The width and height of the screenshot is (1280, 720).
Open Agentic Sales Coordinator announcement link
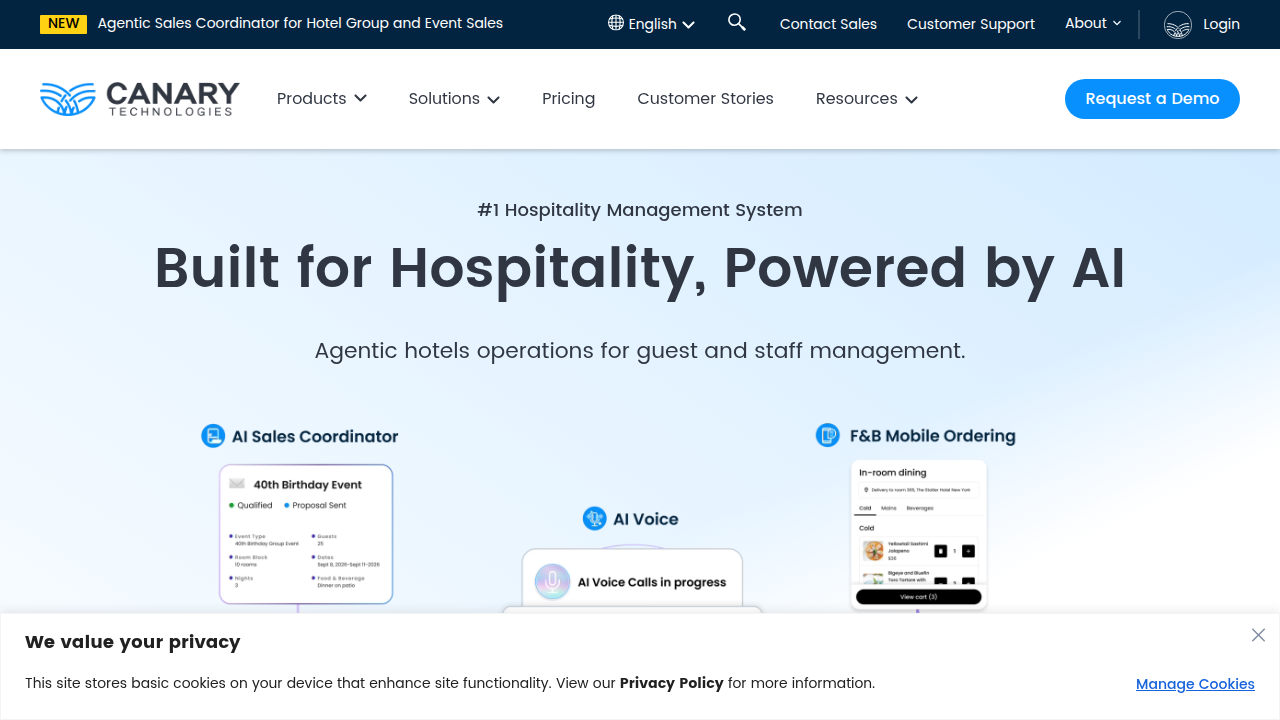click(300, 23)
